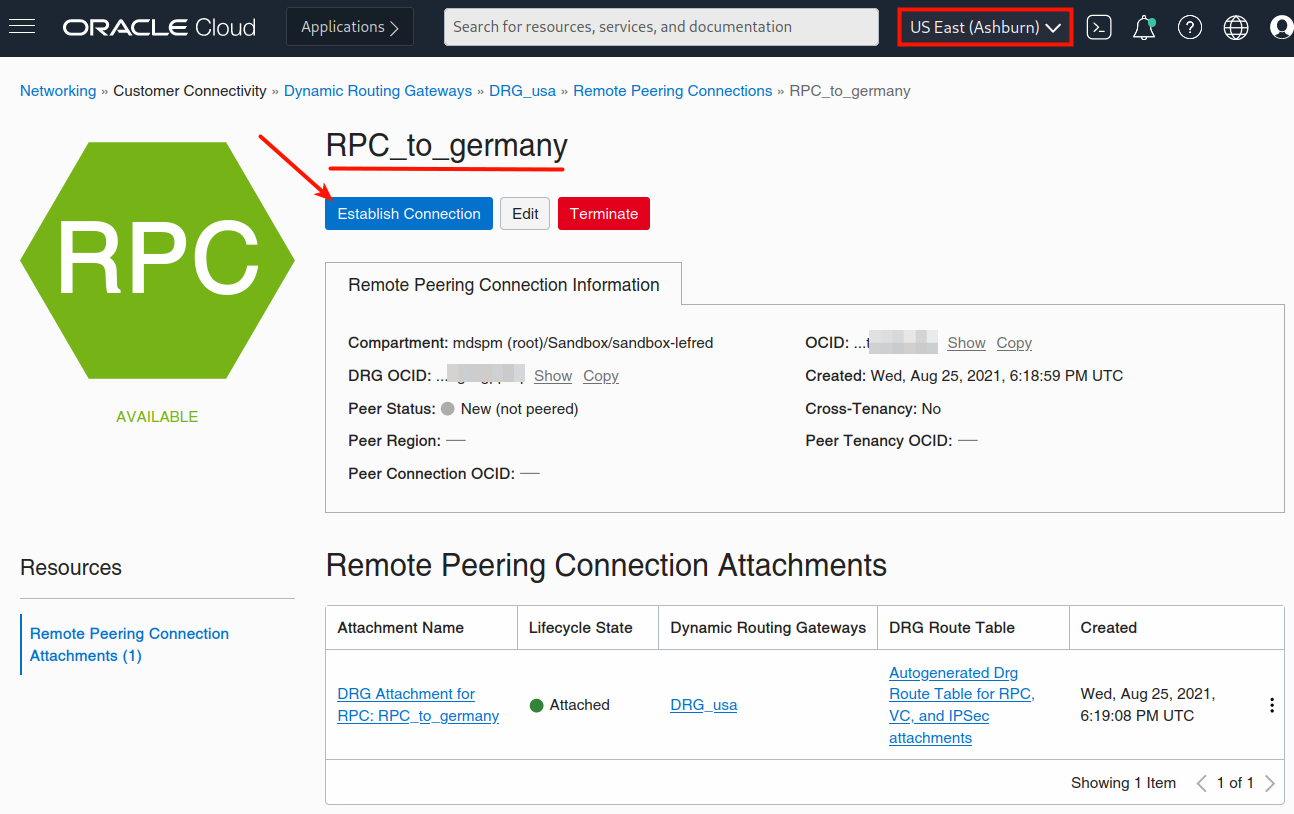The image size is (1294, 814).
Task: Open the user profile avatar
Action: coord(1281,28)
